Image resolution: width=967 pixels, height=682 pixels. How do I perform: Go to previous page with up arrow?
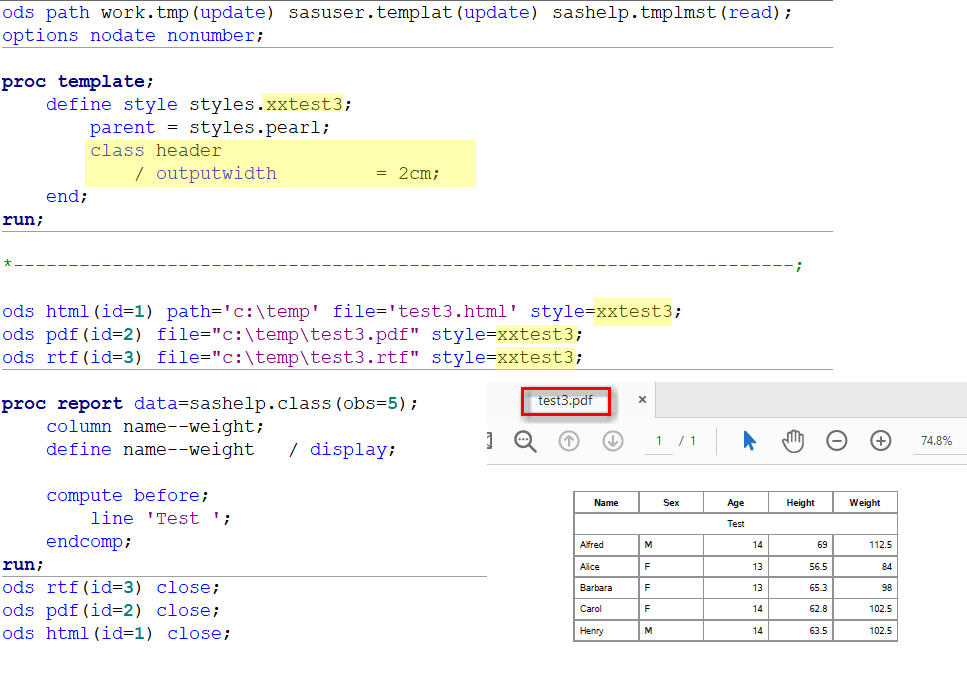[569, 440]
